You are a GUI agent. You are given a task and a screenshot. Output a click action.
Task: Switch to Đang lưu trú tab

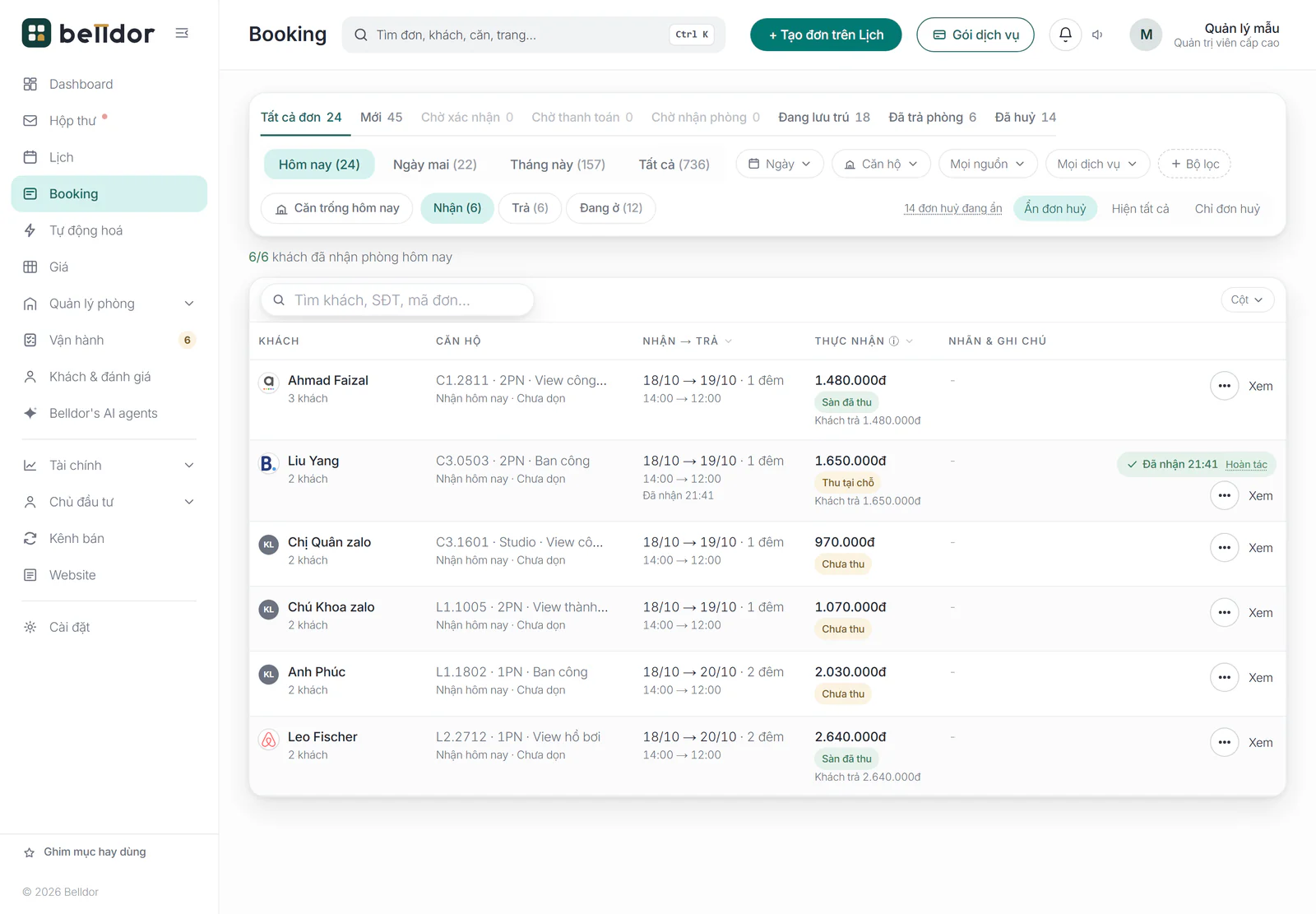click(824, 118)
